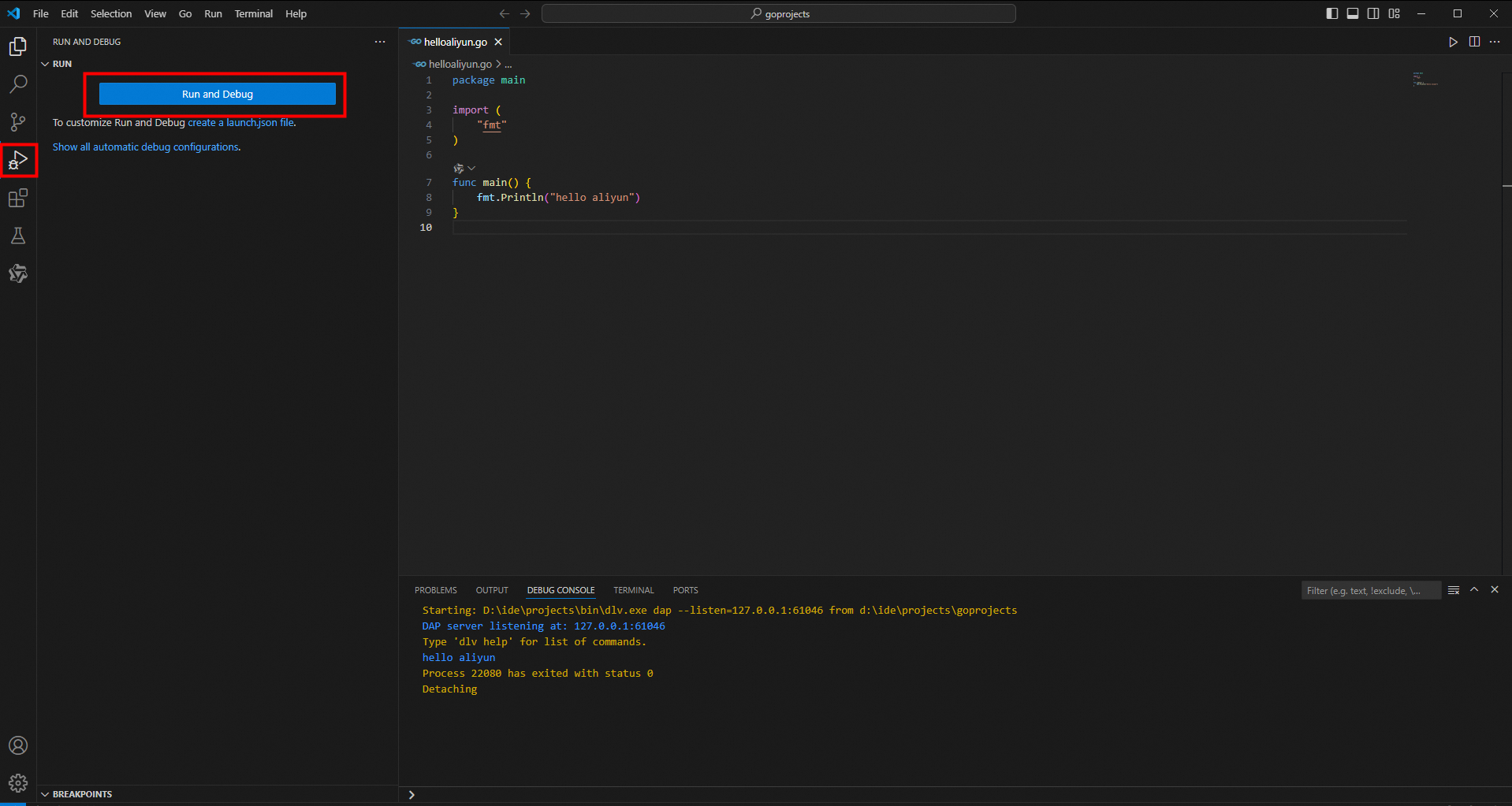Click the Process 22080 exited status line
1512x806 pixels.
coord(538,674)
